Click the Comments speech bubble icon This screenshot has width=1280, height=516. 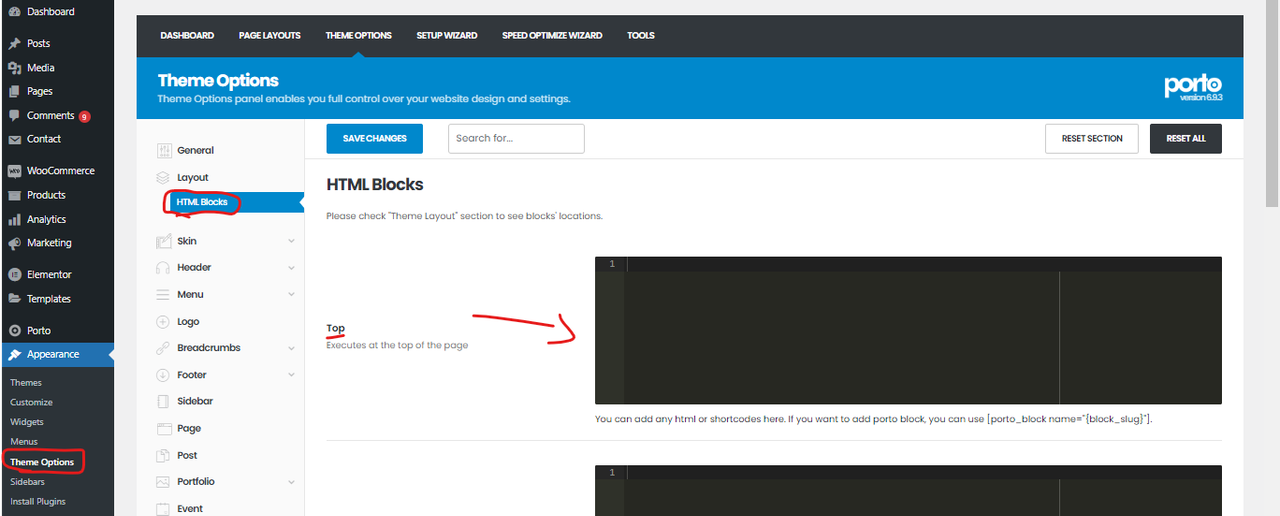[14, 116]
